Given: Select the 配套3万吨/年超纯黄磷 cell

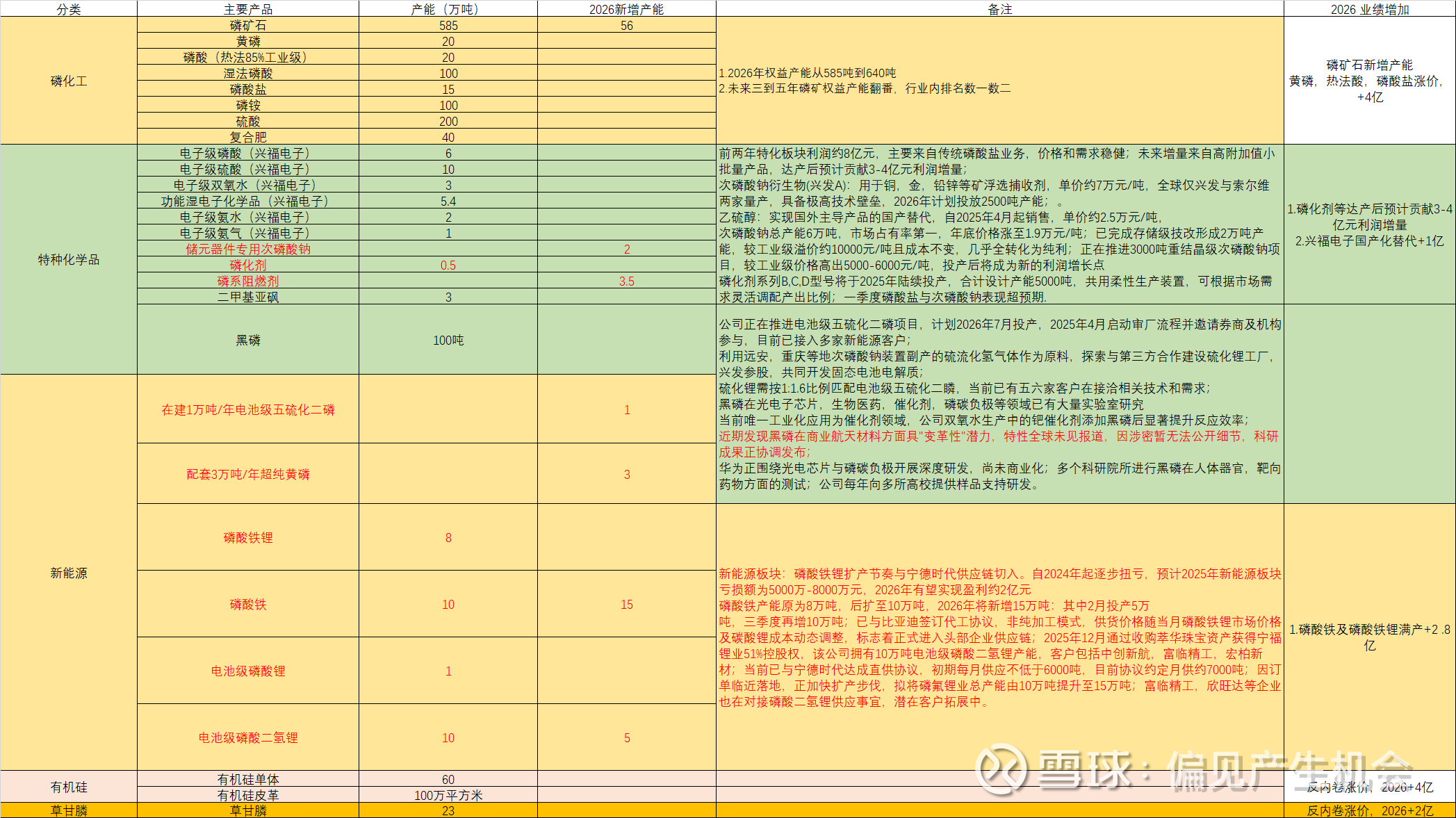Looking at the screenshot, I should pos(247,474).
